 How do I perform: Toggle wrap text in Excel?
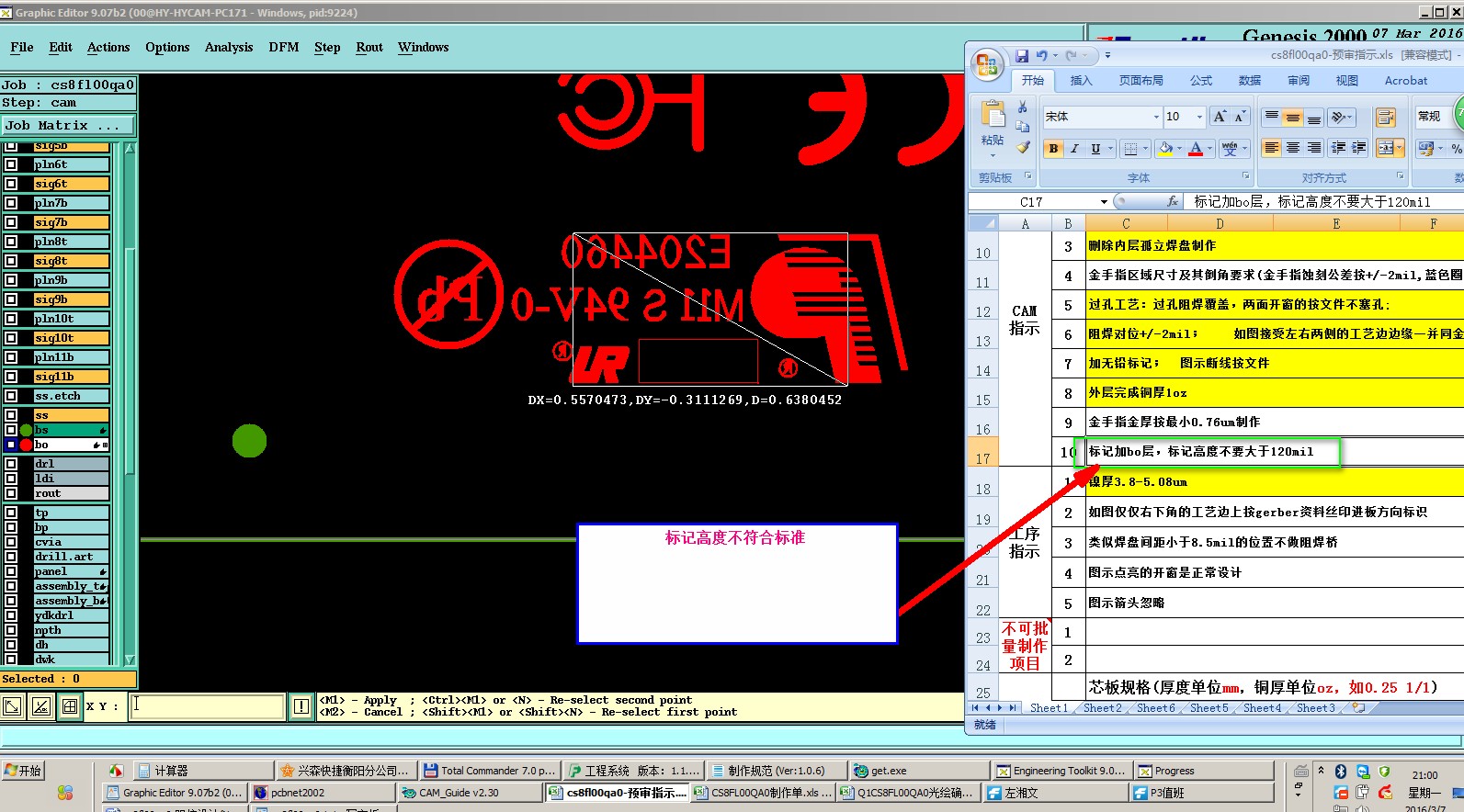coord(1386,118)
